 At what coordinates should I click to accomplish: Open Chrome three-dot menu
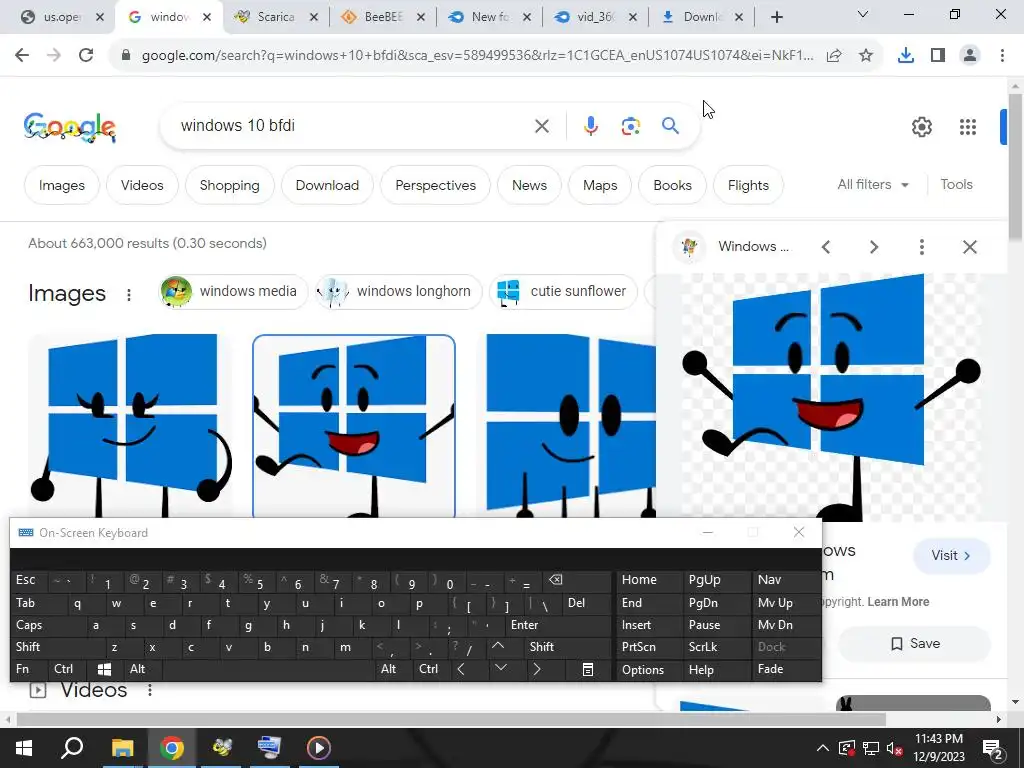pos(1002,56)
